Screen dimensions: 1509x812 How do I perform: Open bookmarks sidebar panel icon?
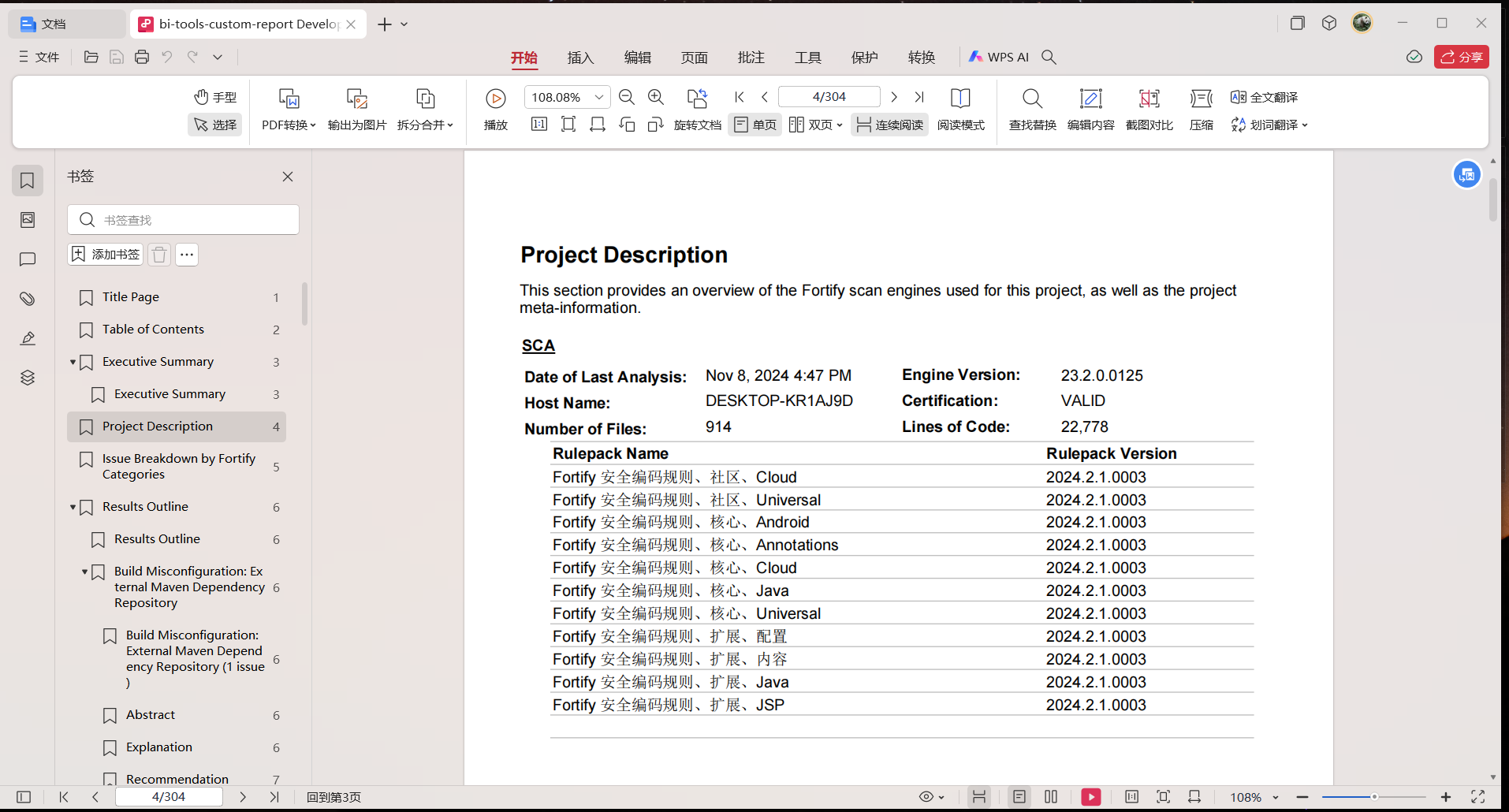pyautogui.click(x=28, y=181)
